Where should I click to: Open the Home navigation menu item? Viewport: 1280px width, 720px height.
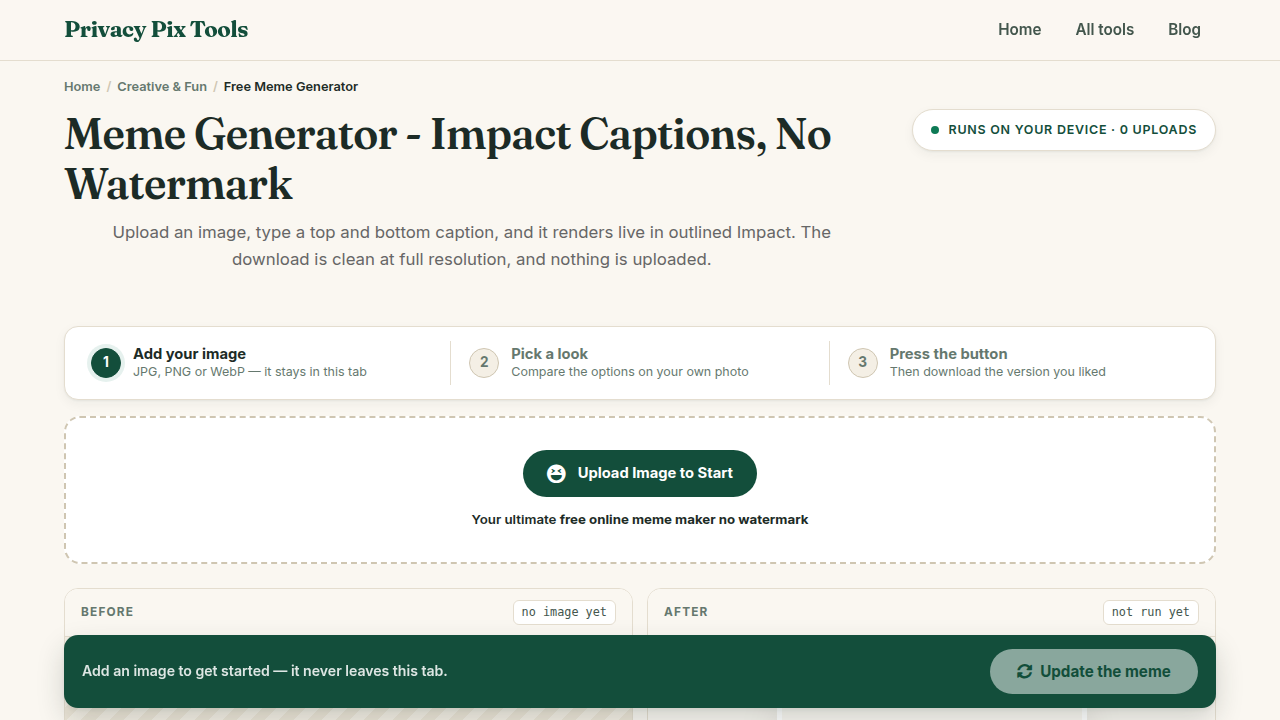(1020, 30)
